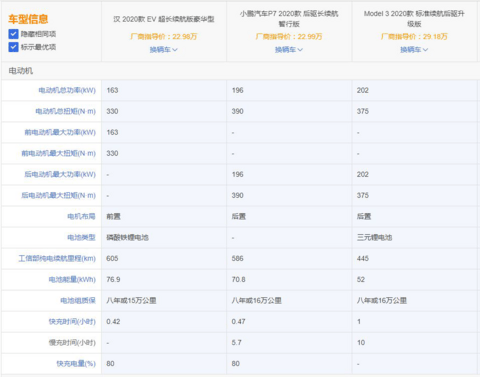Click the 后电动机最大功率(kW) label
Viewport: 480px width, 377px height.
pyautogui.click(x=60, y=174)
